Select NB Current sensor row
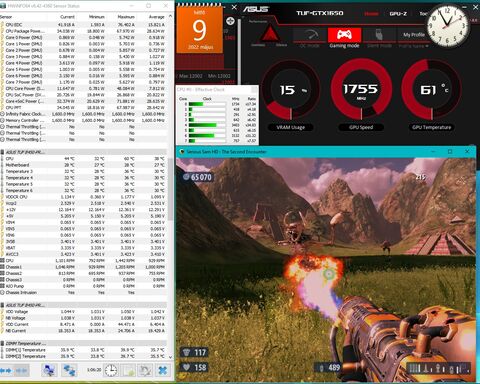The height and width of the screenshot is (384, 480). pyautogui.click(x=83, y=331)
